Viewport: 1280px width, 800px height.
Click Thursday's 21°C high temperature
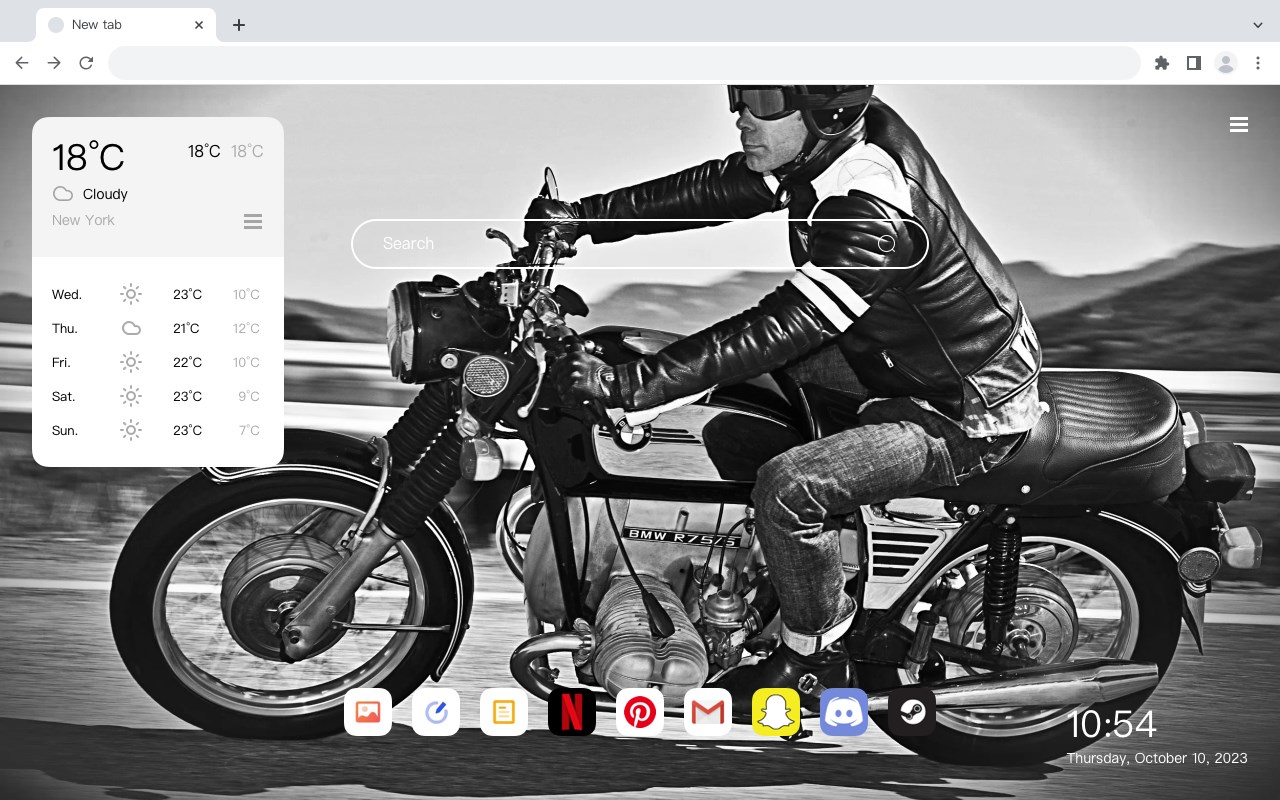point(186,328)
